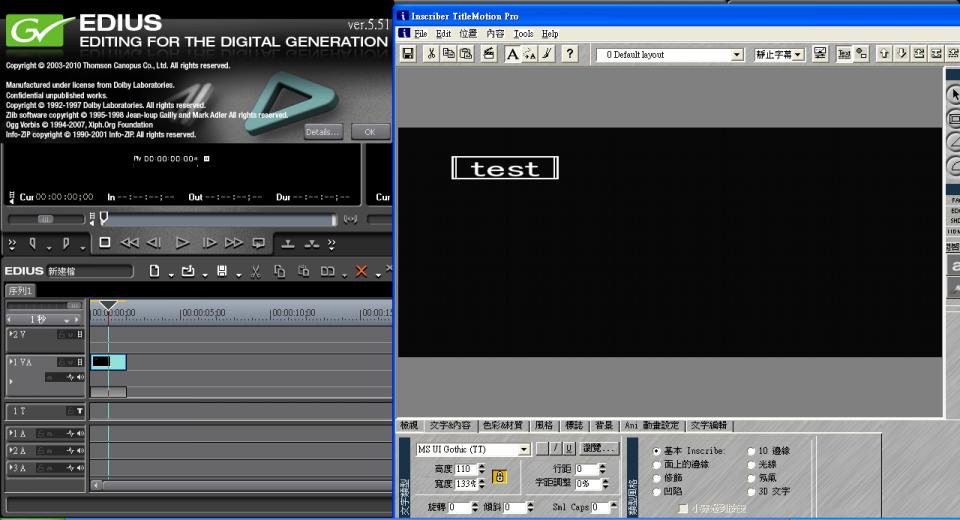Select the 3D 文字 radio button
The height and width of the screenshot is (520, 960).
click(x=751, y=492)
